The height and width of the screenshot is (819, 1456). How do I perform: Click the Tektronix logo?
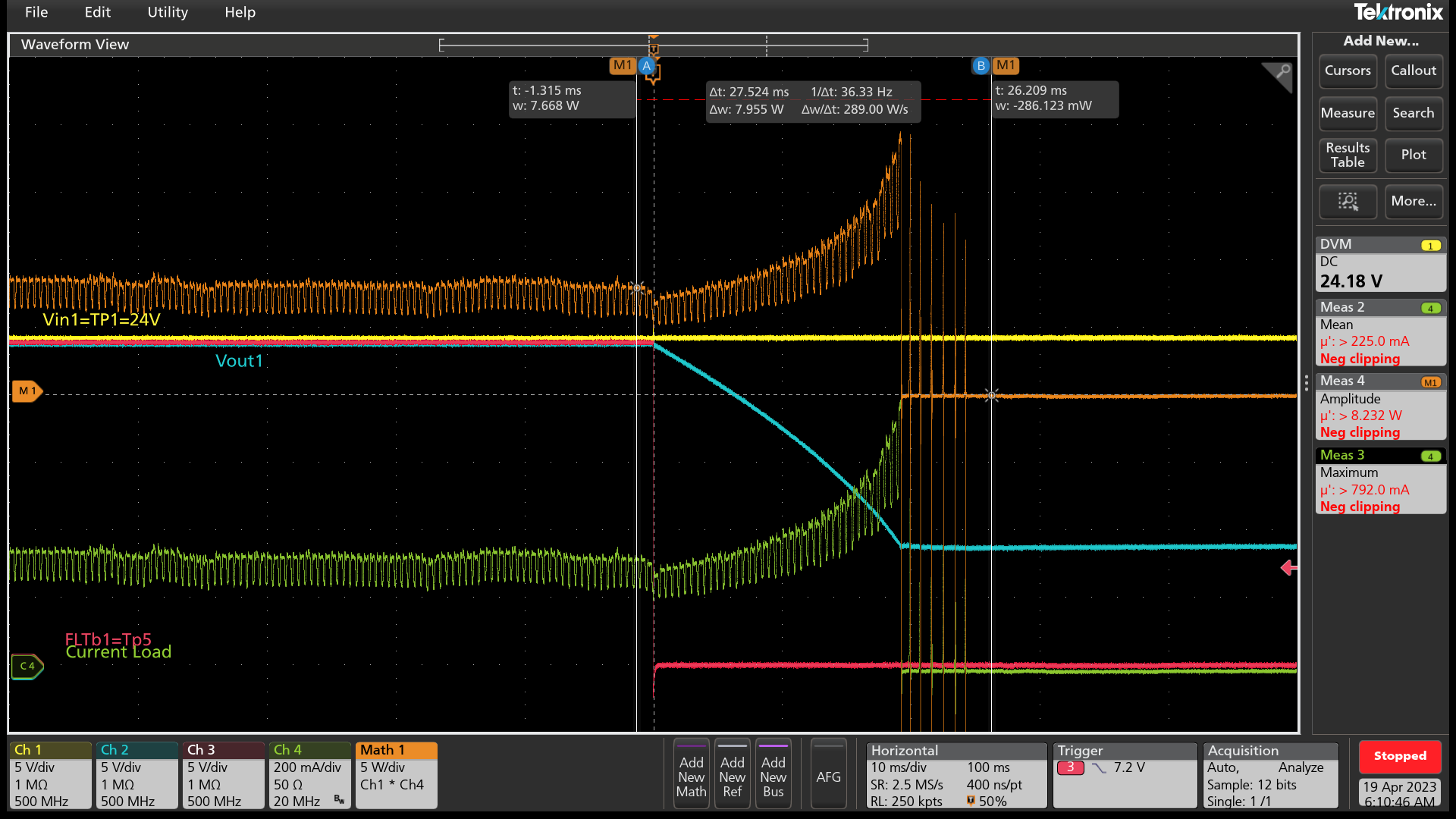(x=1398, y=12)
